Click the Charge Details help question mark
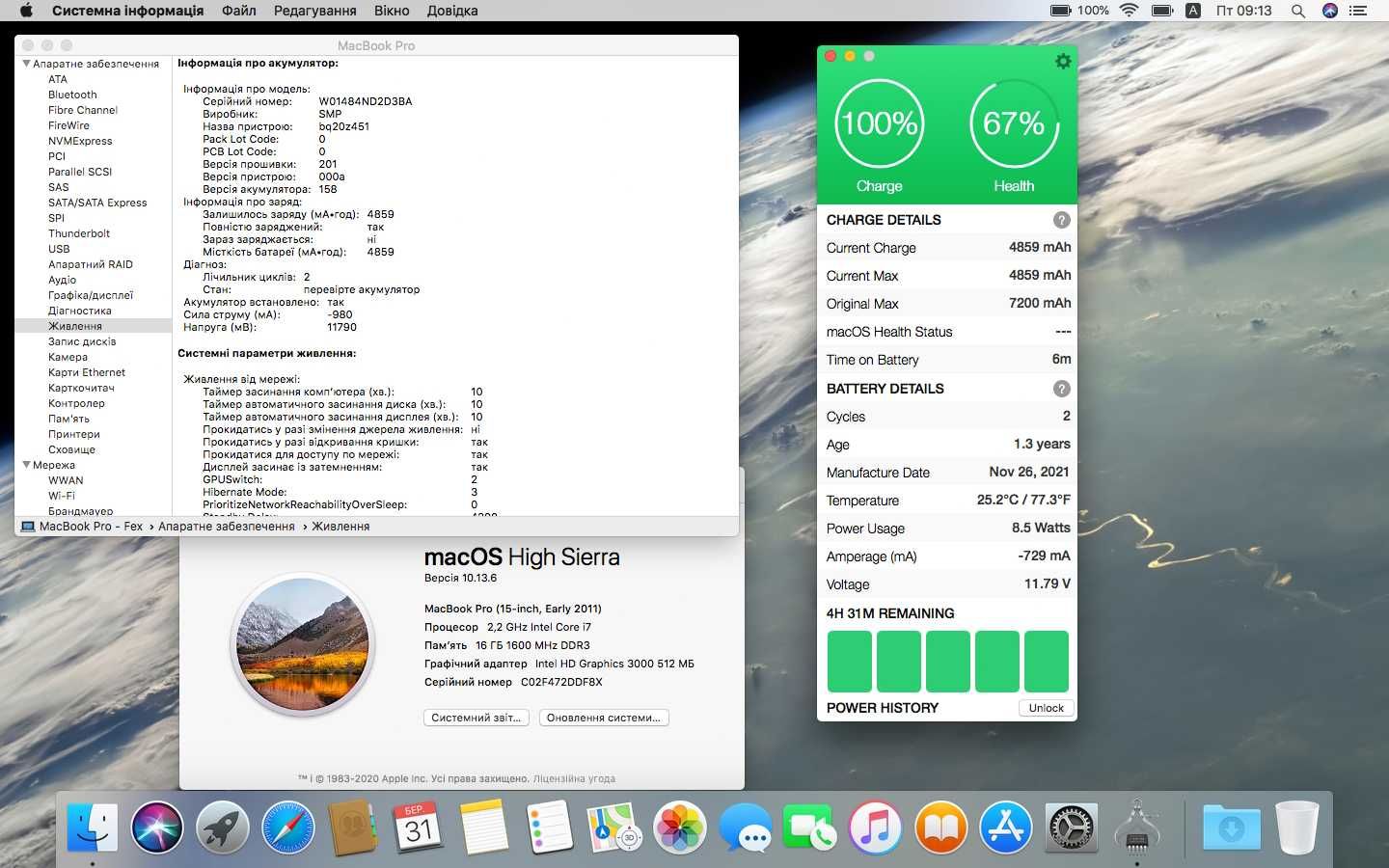This screenshot has width=1389, height=868. (x=1061, y=220)
